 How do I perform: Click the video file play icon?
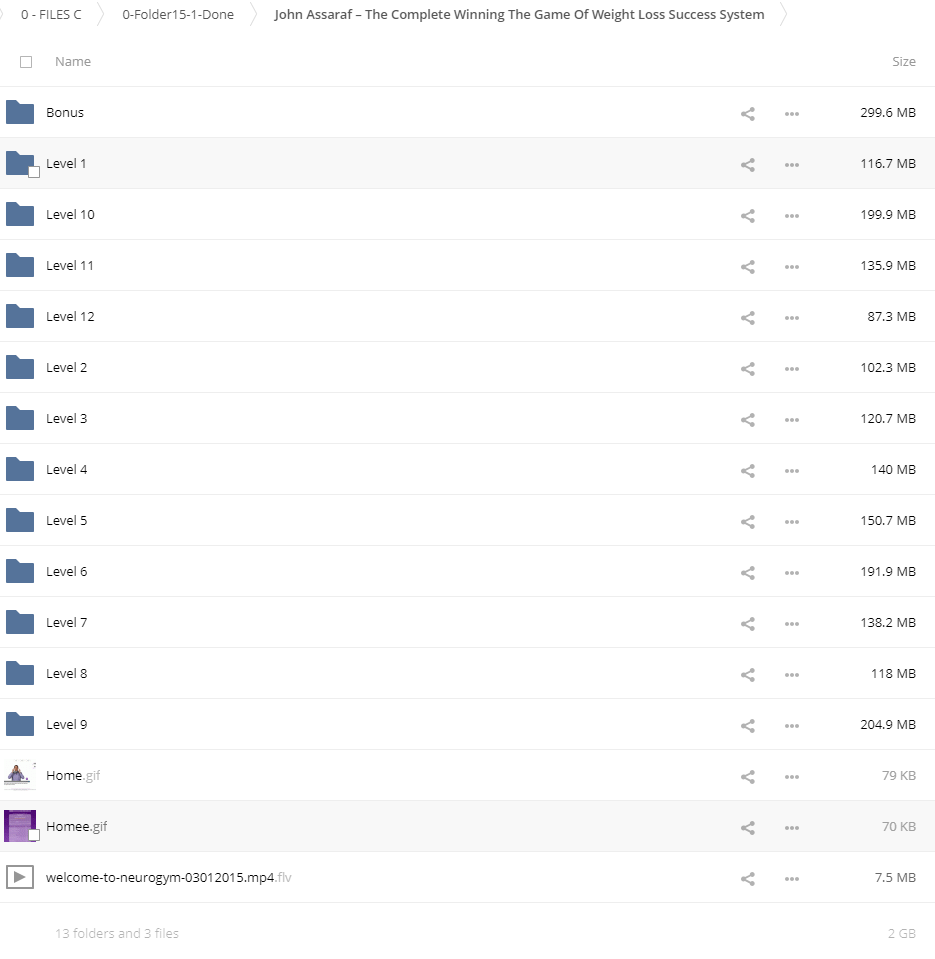[20, 878]
